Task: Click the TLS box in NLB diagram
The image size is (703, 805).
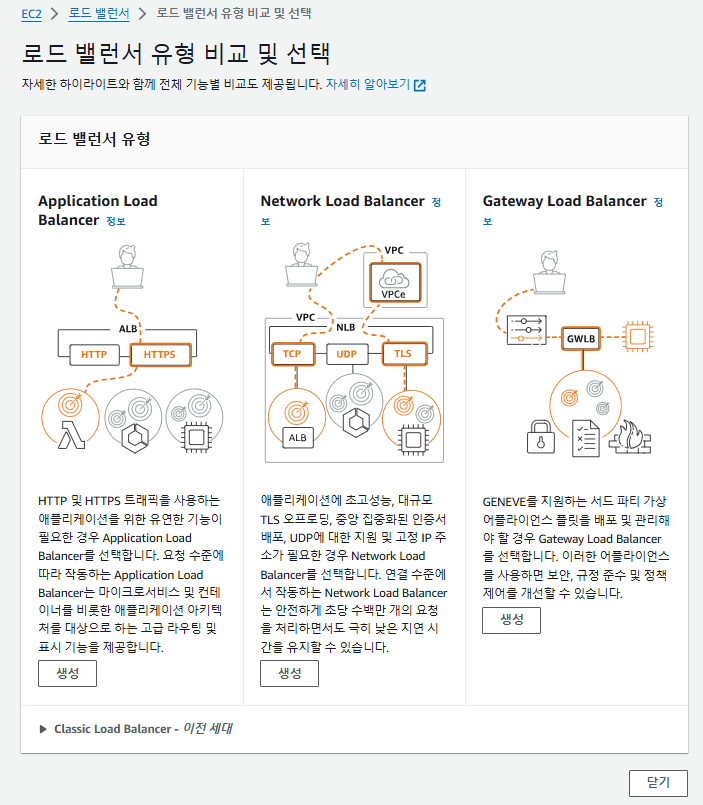Action: point(404,354)
